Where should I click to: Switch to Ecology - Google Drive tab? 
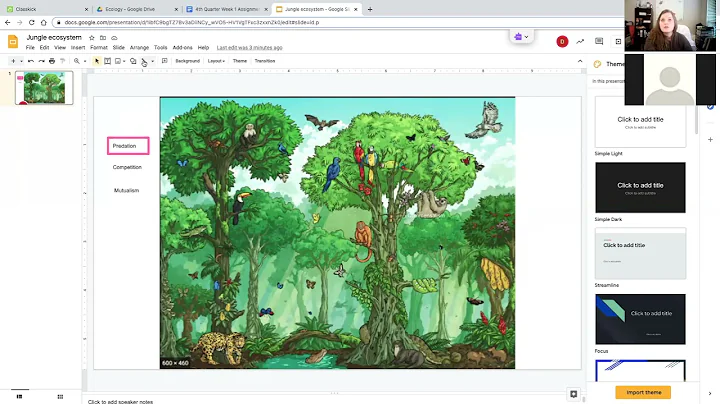pyautogui.click(x=137, y=9)
